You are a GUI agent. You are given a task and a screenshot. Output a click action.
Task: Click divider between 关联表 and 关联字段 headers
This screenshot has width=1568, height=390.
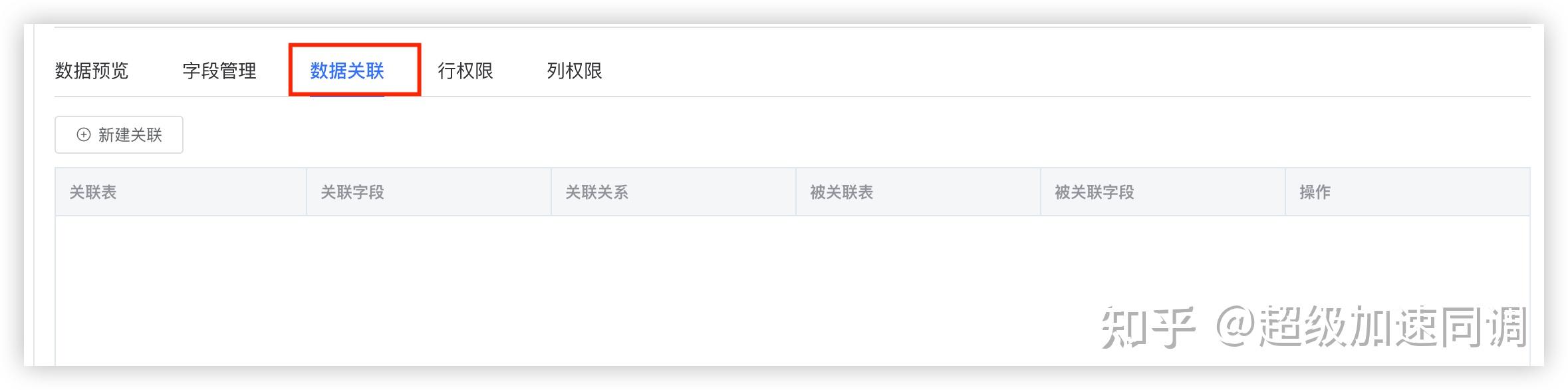pos(307,192)
